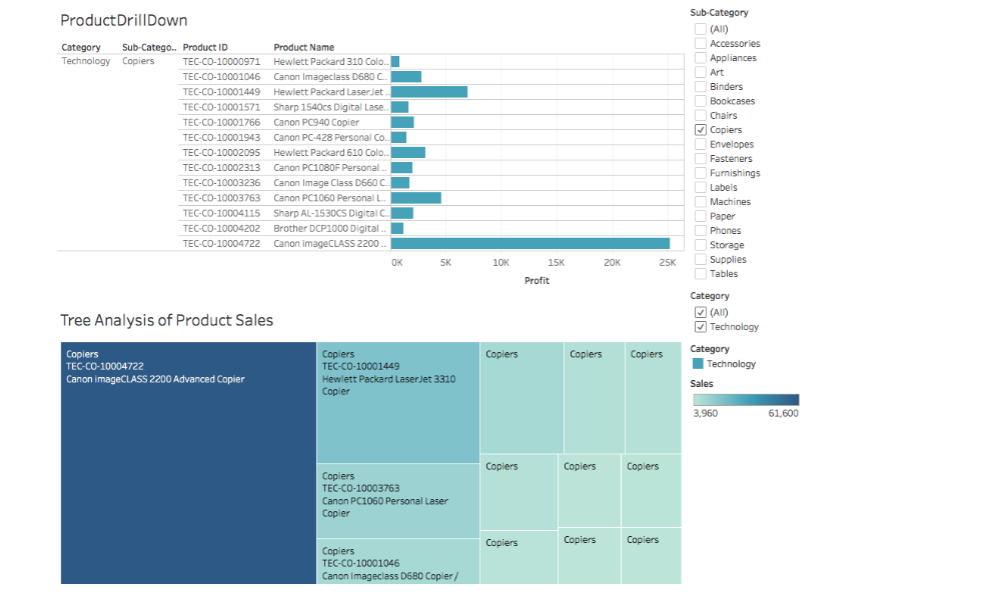Select product ID TEC-CO-10002313
Screen dimensions: 982x597
[x=221, y=167]
